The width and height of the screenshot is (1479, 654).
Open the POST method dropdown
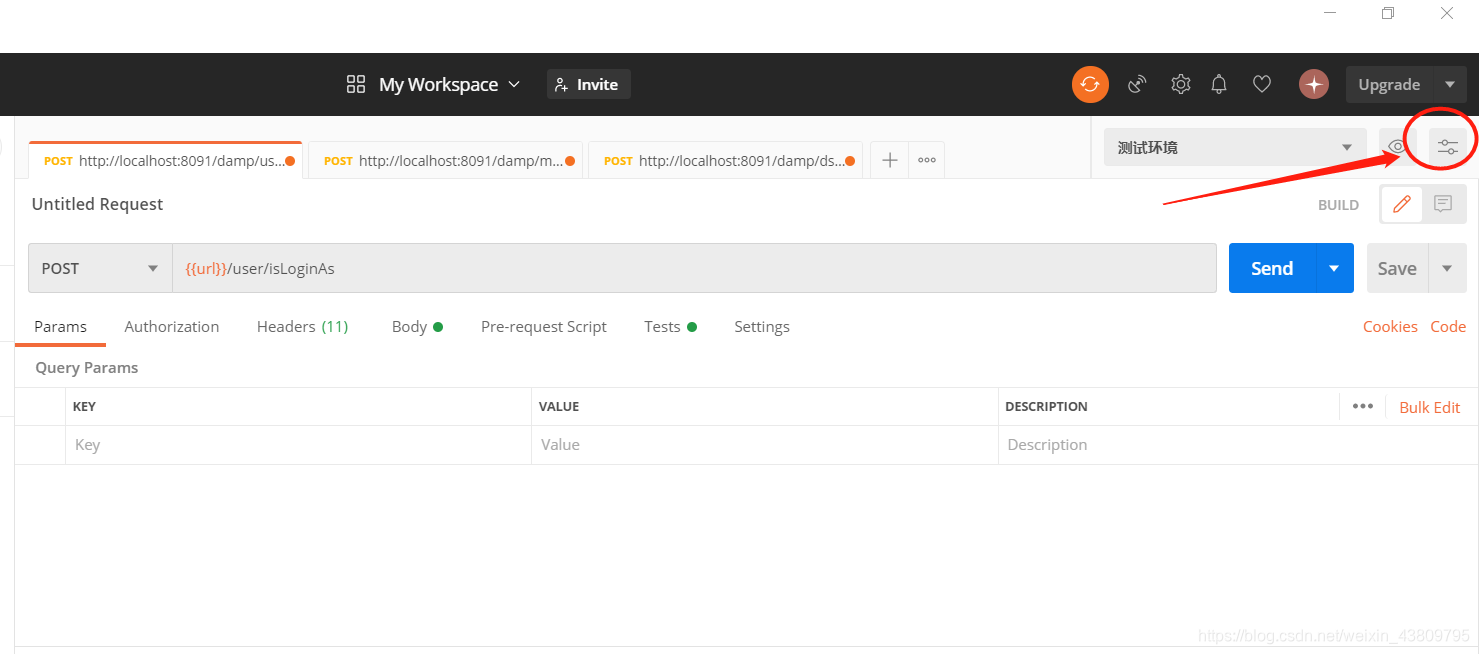click(100, 268)
